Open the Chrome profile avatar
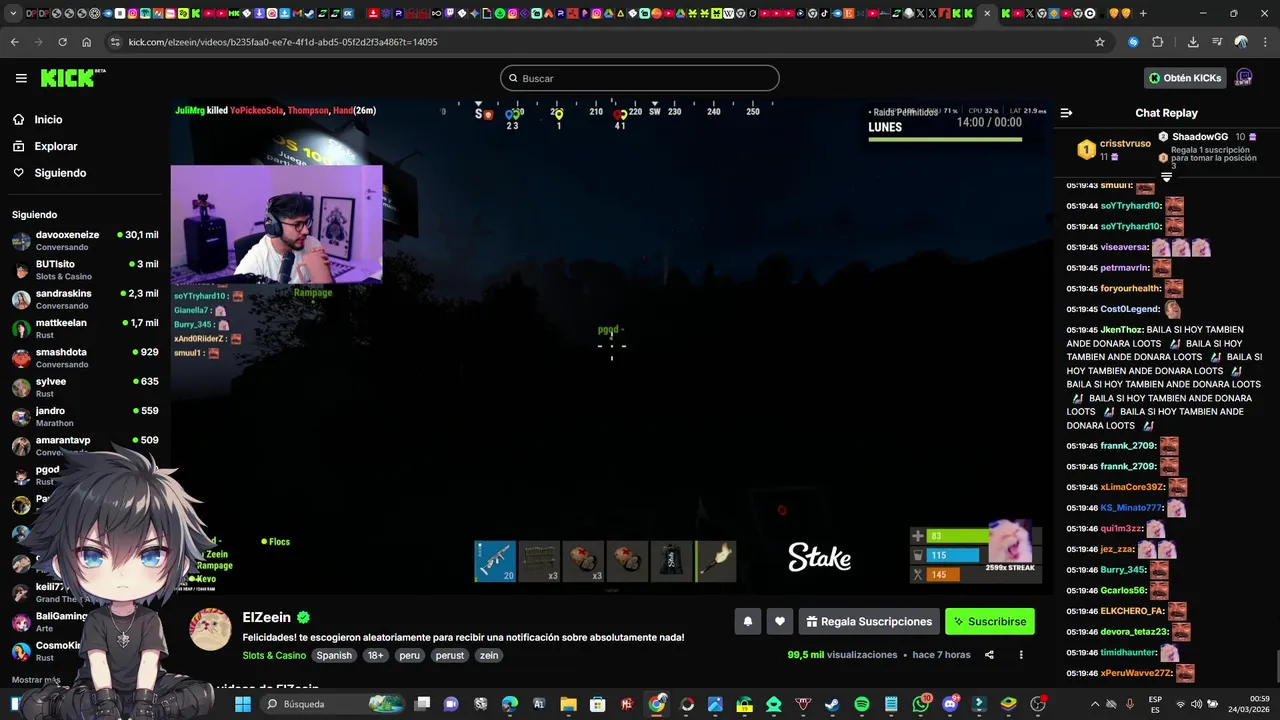This screenshot has height=720, width=1280. tap(1241, 42)
